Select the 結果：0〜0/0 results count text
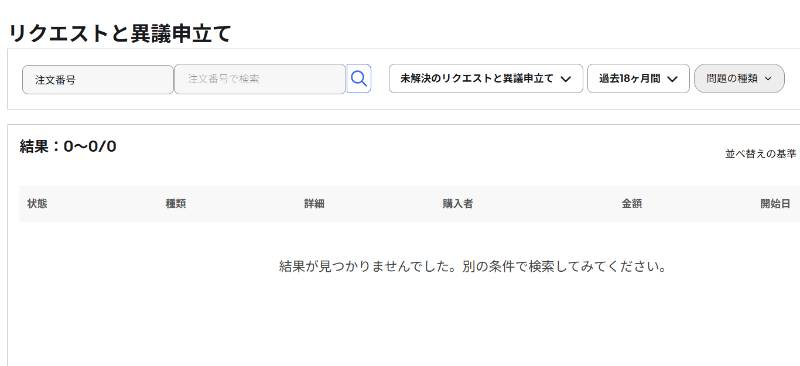Viewport: 800px width, 366px height. (68, 147)
